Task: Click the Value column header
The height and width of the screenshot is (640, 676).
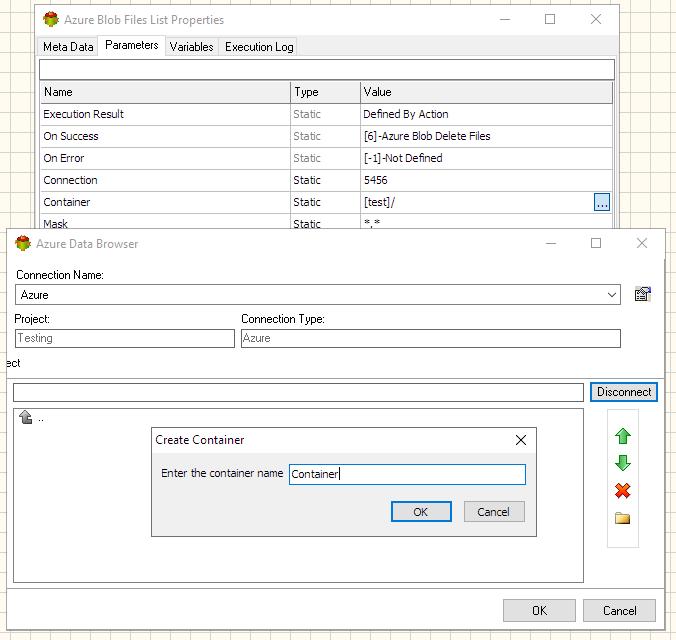Action: click(x=486, y=92)
